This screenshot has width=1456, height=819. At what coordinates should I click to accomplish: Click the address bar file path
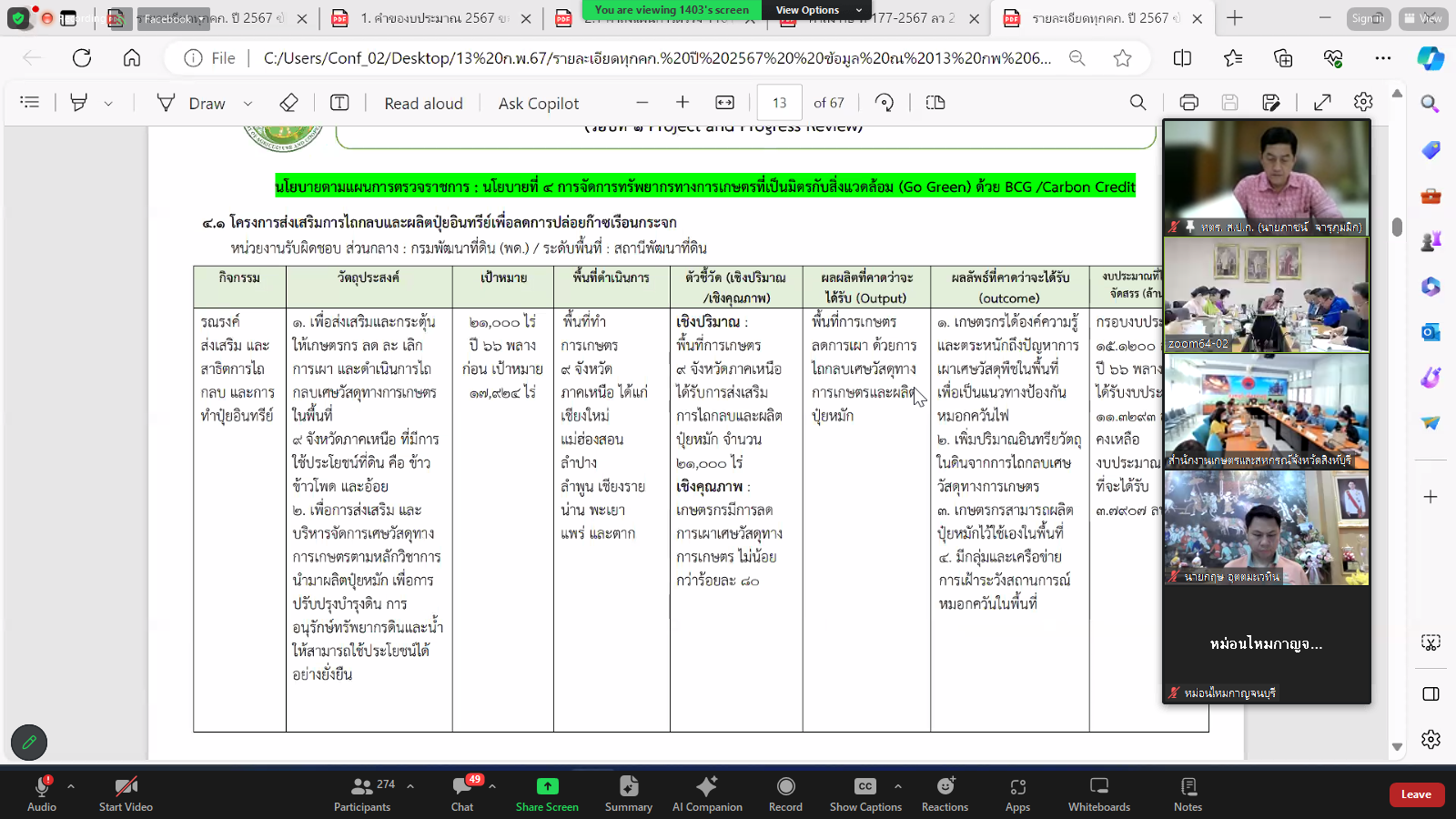(657, 58)
